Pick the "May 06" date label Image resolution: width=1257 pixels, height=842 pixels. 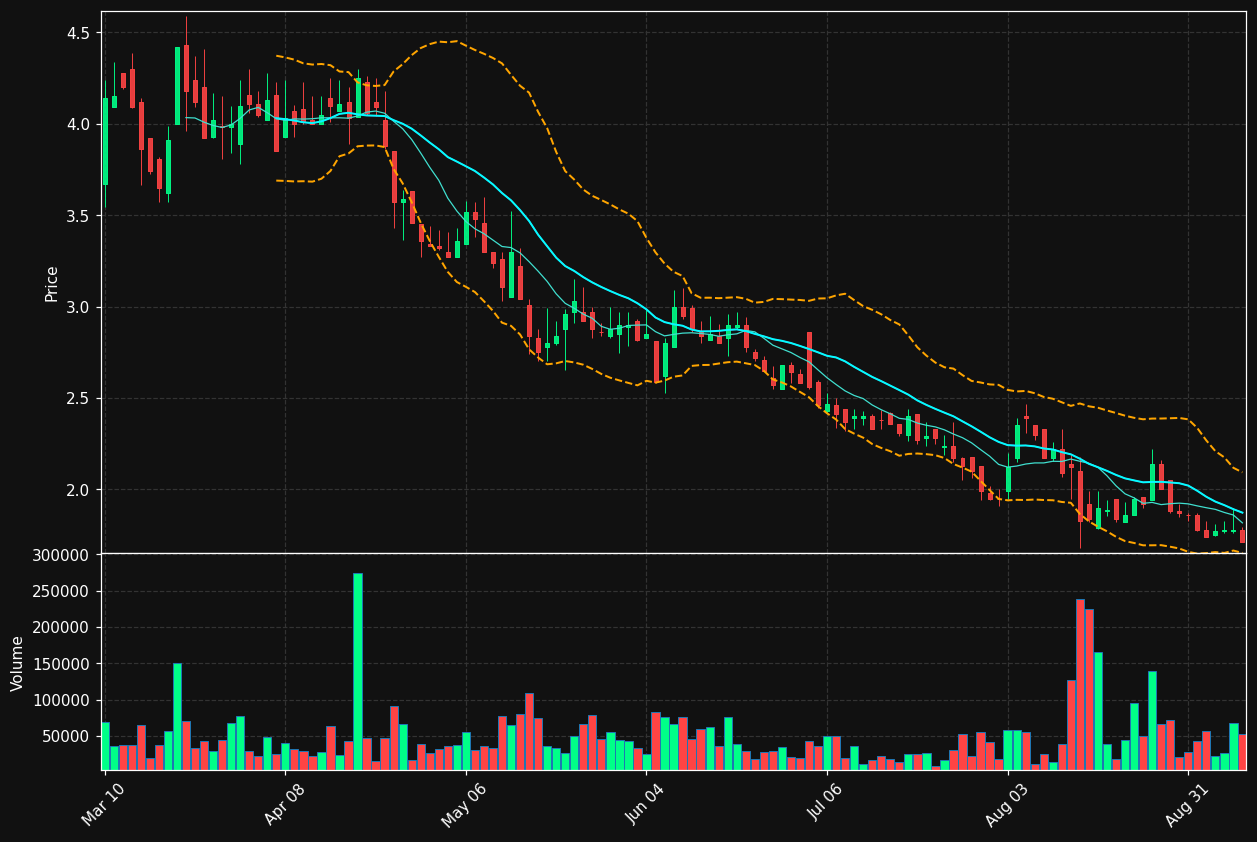click(x=463, y=804)
